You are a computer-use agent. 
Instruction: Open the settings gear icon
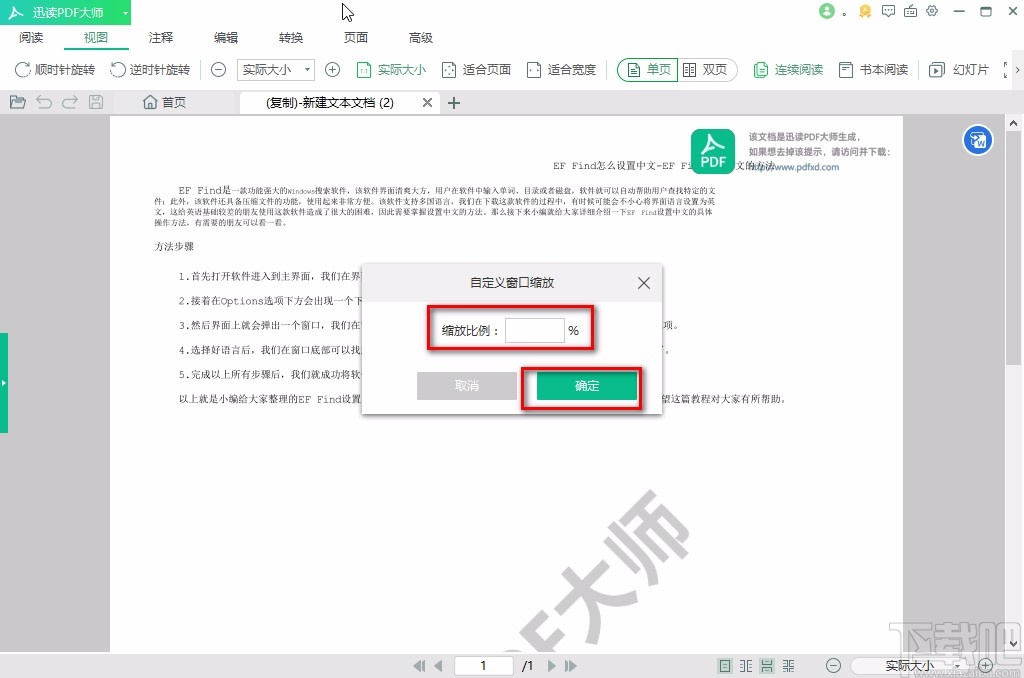tap(932, 11)
